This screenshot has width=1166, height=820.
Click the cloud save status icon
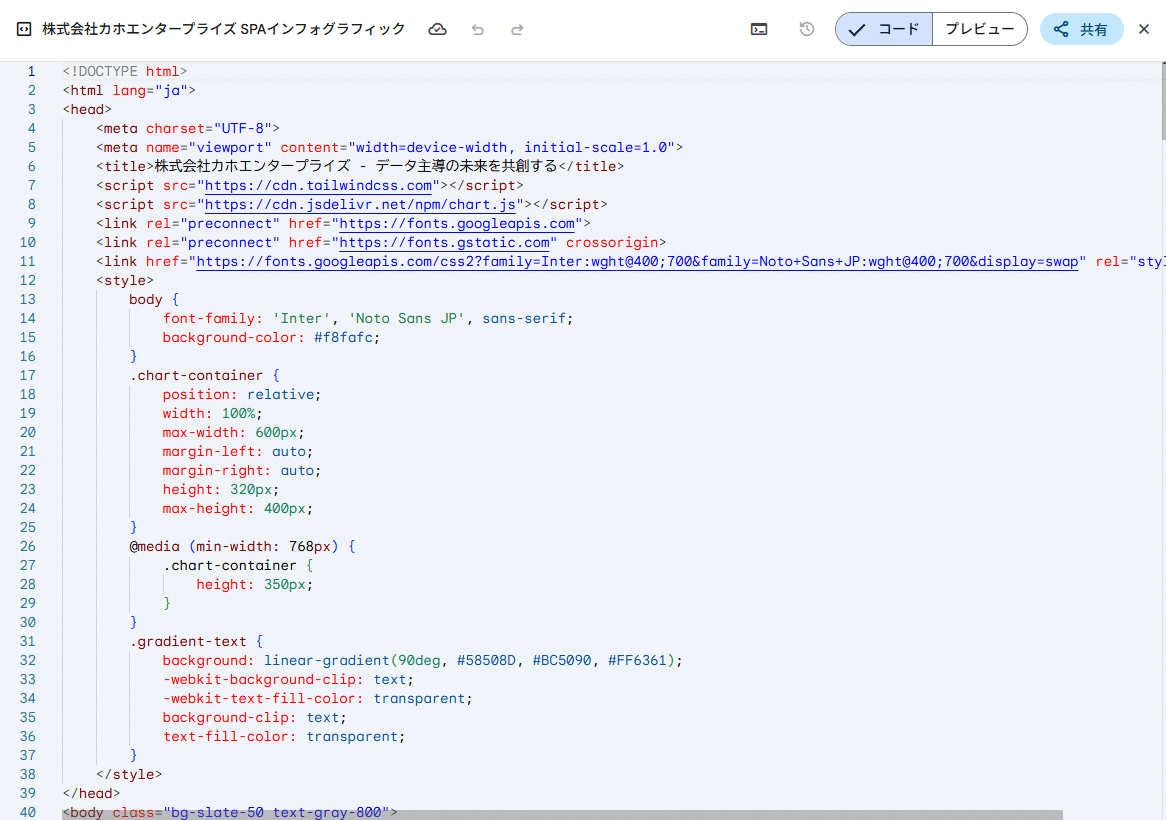tap(437, 30)
